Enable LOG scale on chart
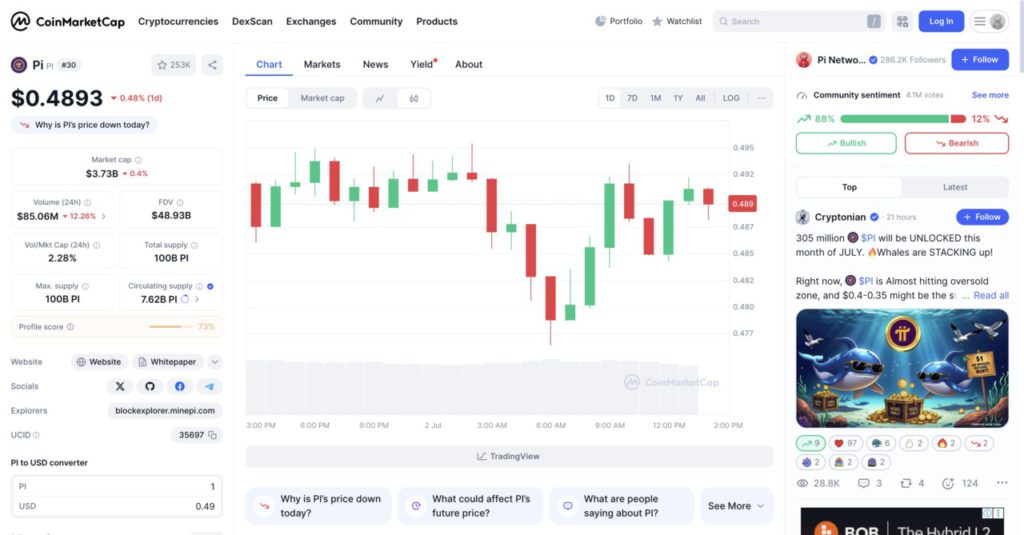 (731, 98)
